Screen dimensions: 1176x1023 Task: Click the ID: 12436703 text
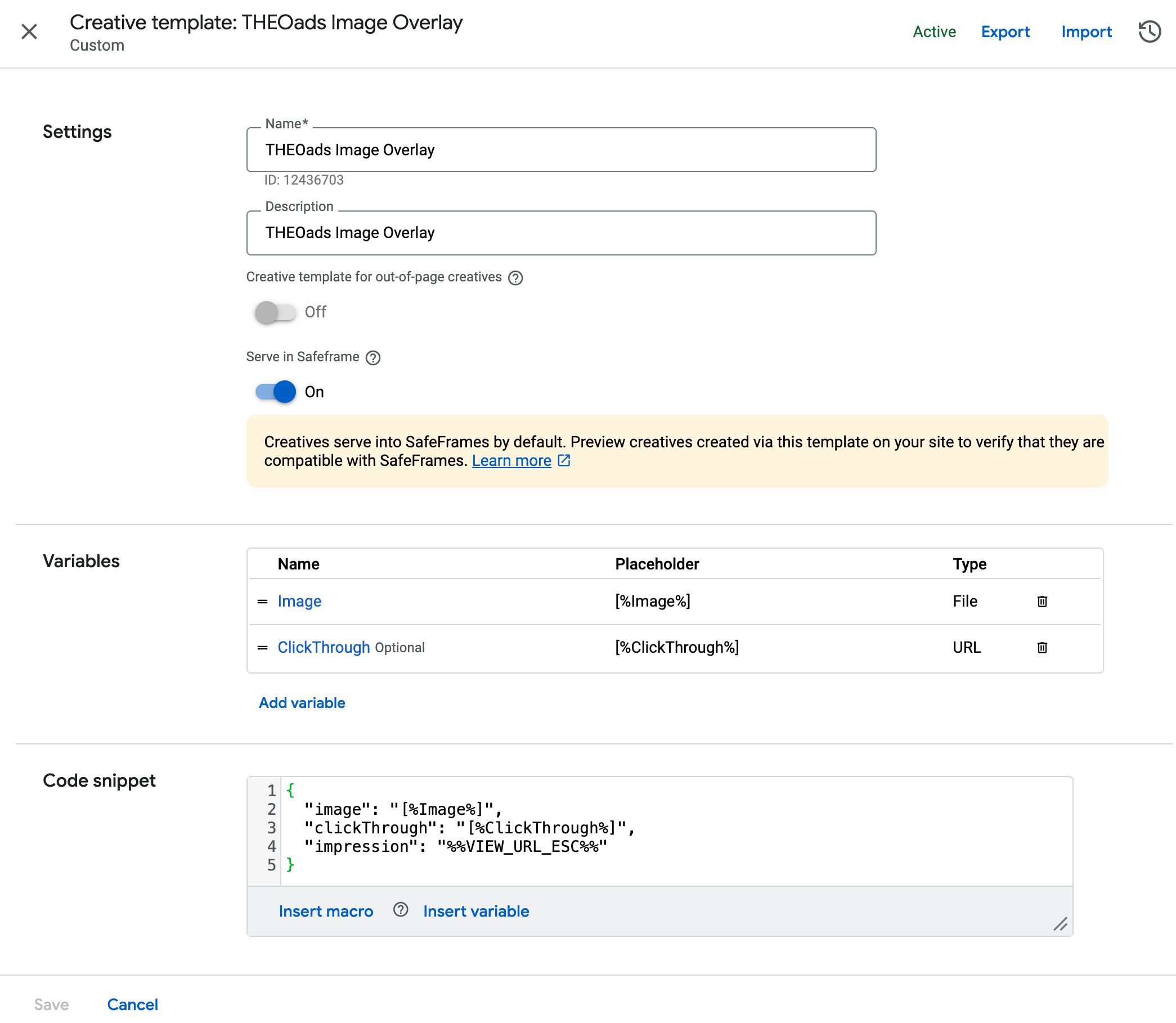pos(304,180)
